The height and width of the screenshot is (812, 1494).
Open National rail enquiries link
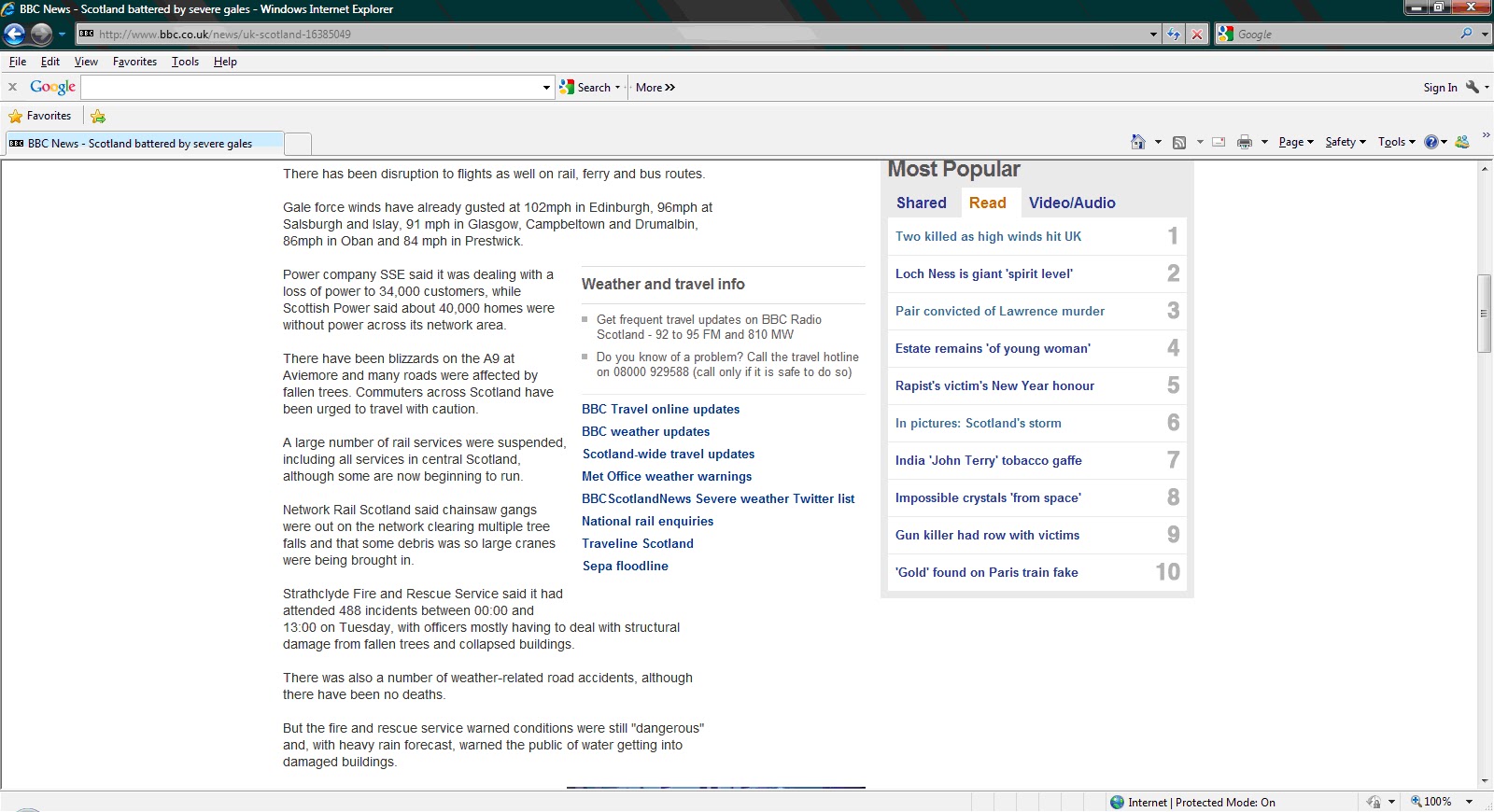[648, 521]
